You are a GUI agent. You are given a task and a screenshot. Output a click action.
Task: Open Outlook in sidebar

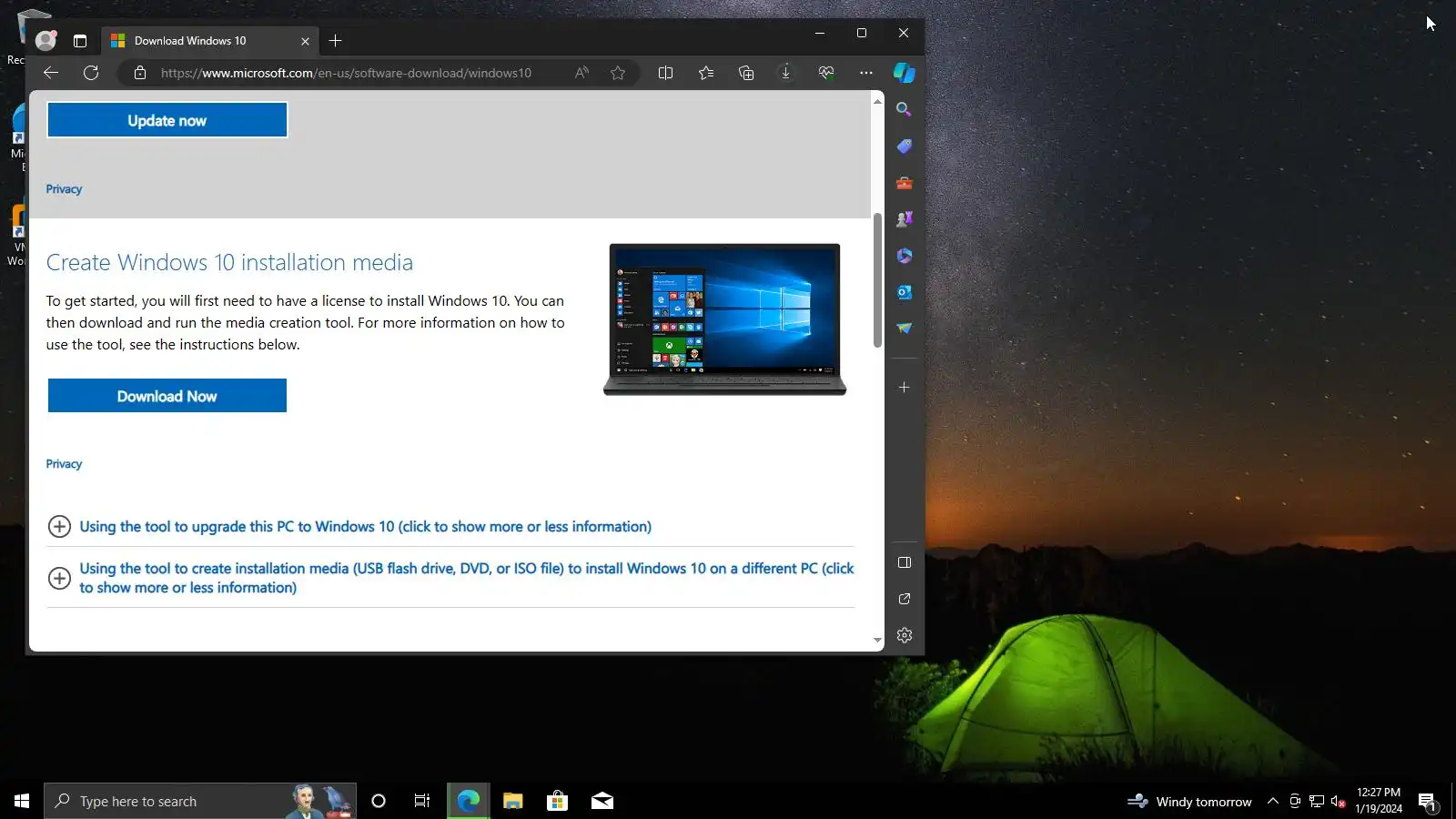(904, 292)
